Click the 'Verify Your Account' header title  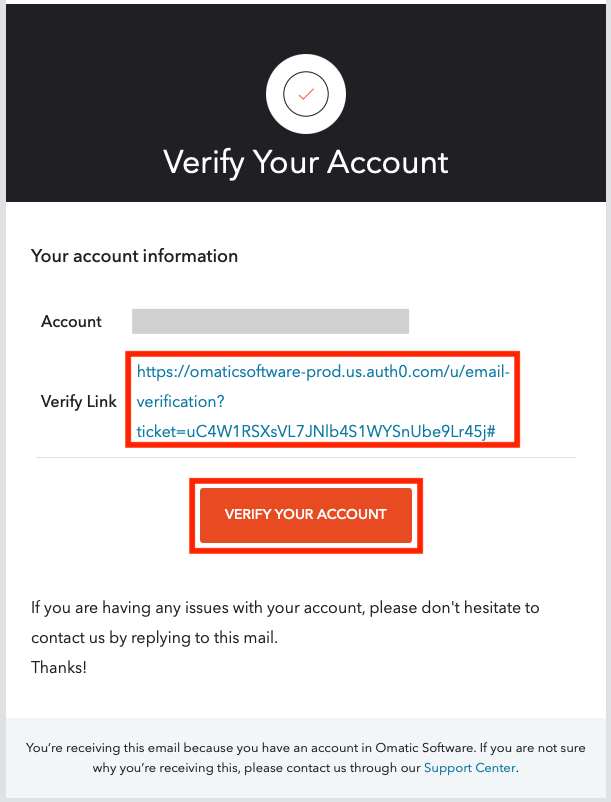(x=306, y=162)
